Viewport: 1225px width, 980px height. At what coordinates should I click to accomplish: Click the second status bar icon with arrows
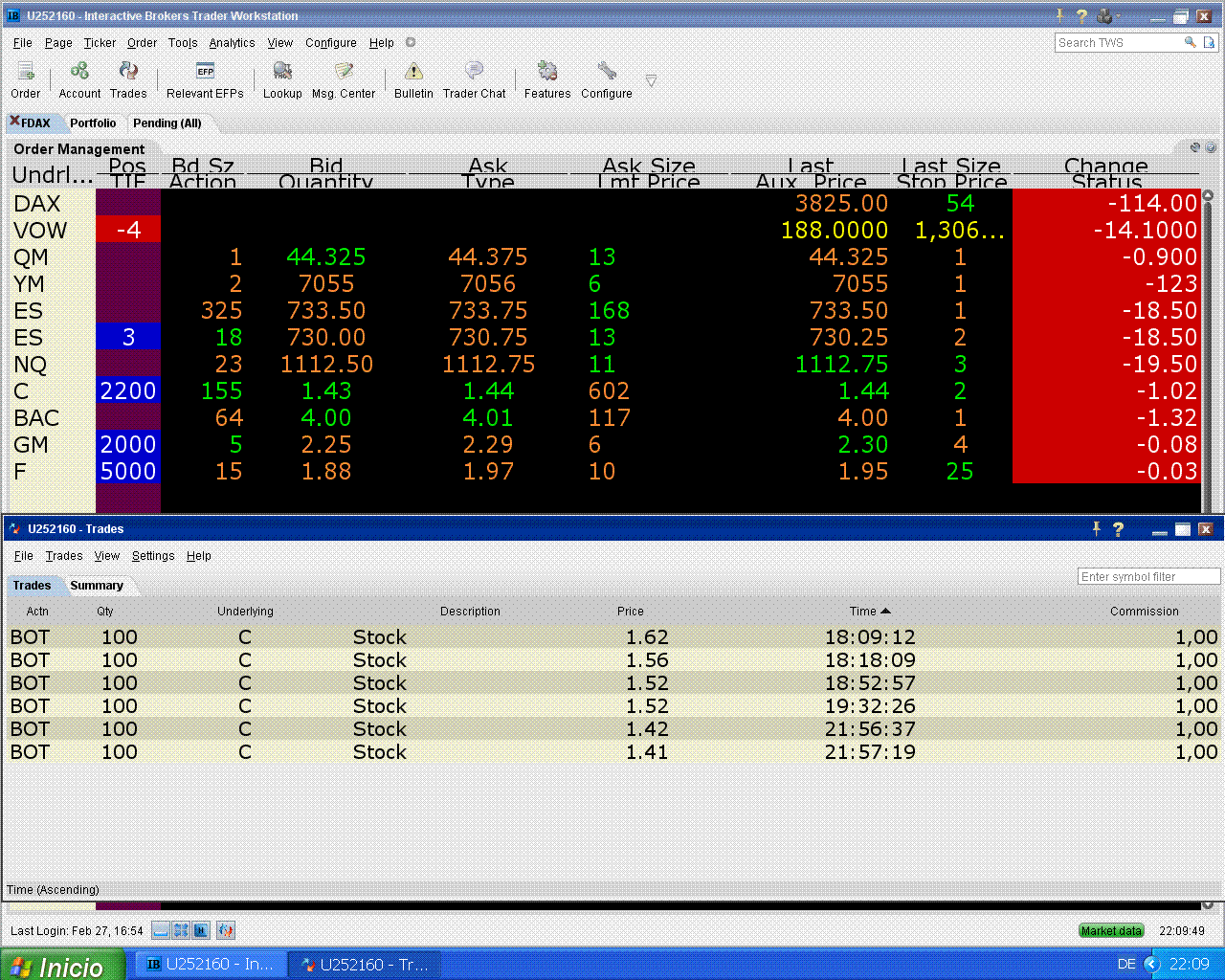click(x=181, y=930)
